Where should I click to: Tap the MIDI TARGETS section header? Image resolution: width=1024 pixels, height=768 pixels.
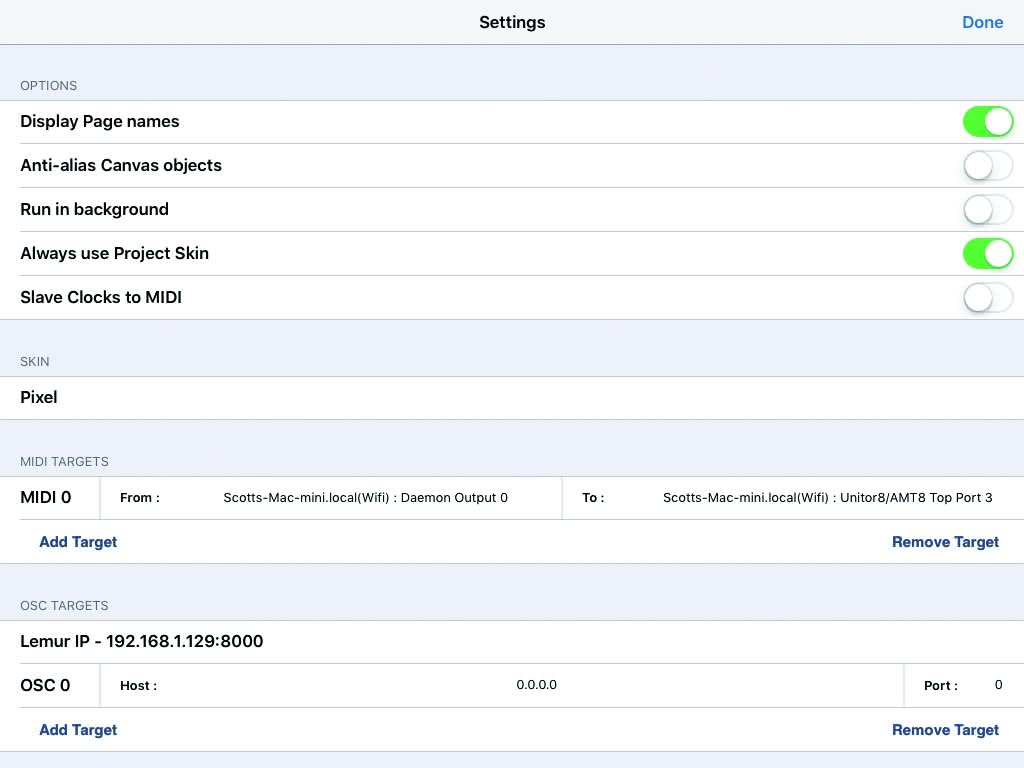64,462
